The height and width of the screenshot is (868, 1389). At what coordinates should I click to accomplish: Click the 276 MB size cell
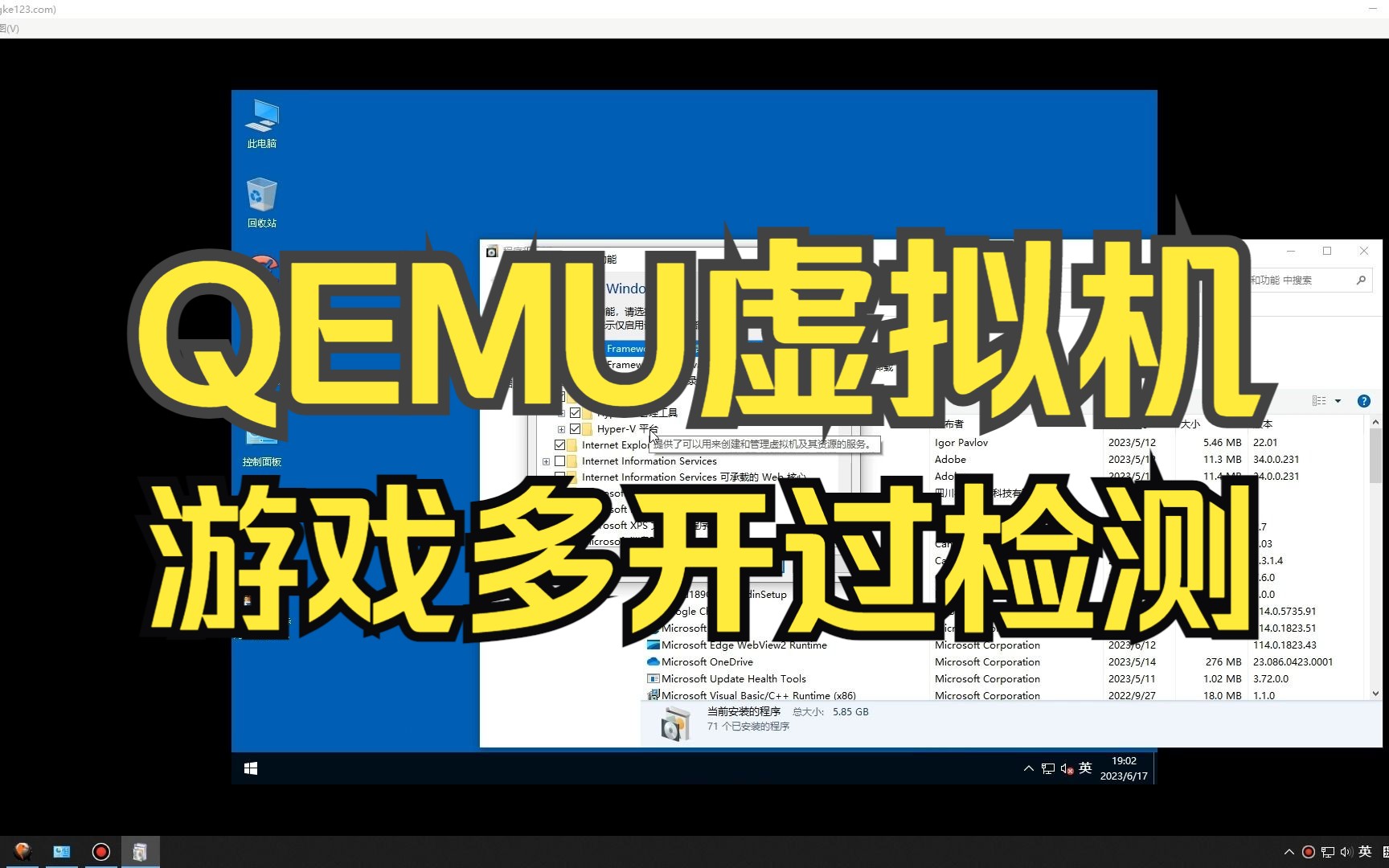tap(1223, 662)
